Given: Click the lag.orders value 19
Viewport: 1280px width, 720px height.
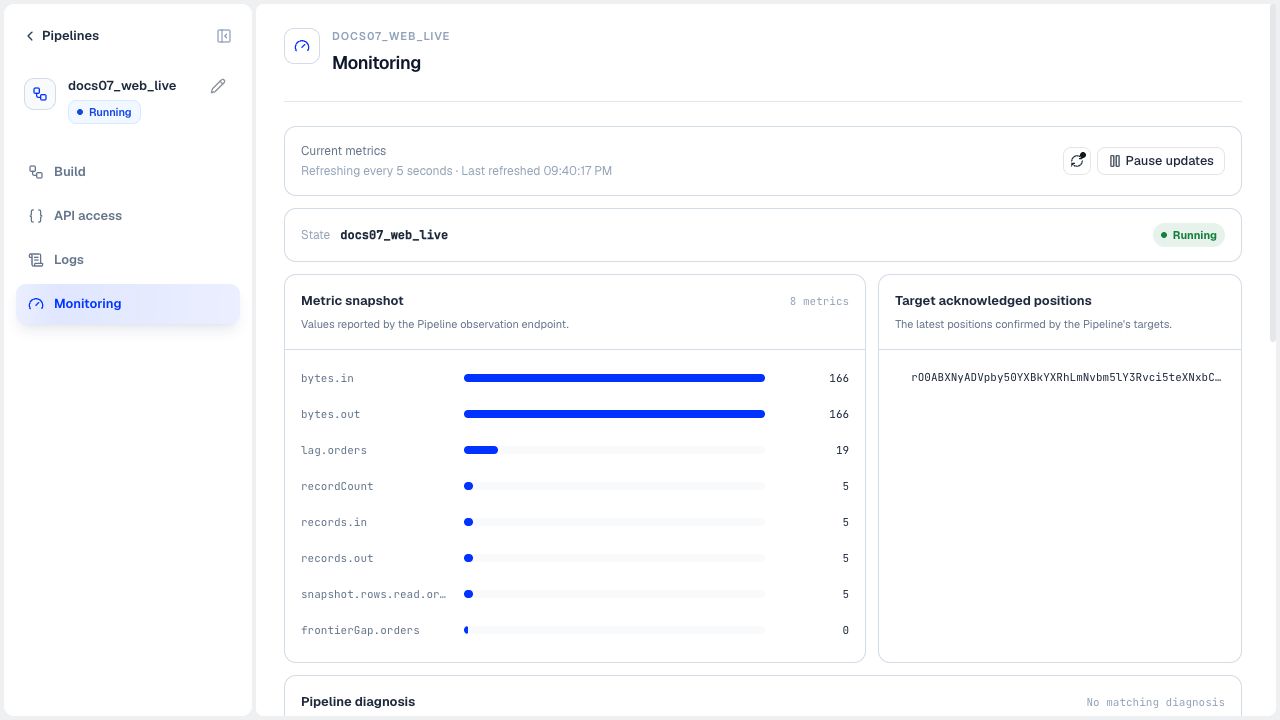Looking at the screenshot, I should [842, 450].
